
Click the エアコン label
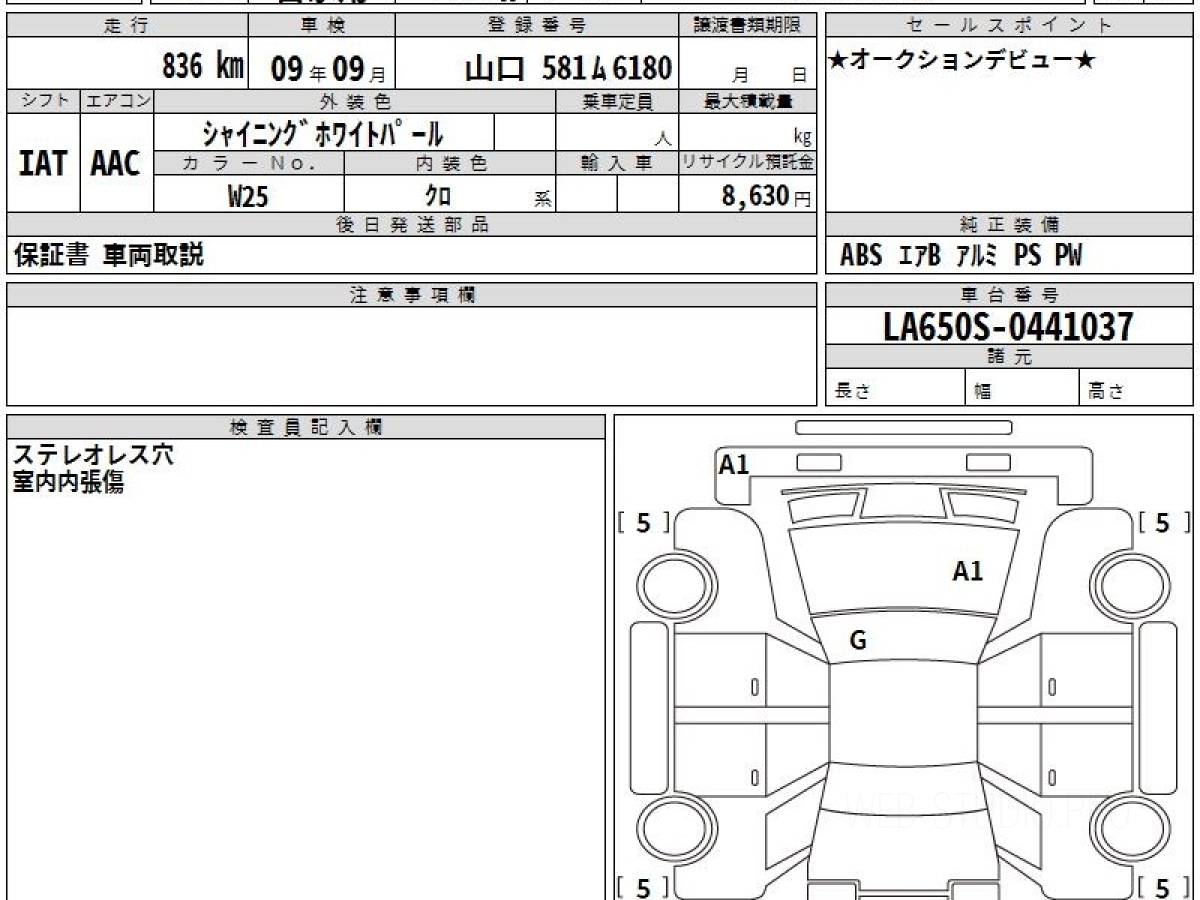pyautogui.click(x=116, y=101)
